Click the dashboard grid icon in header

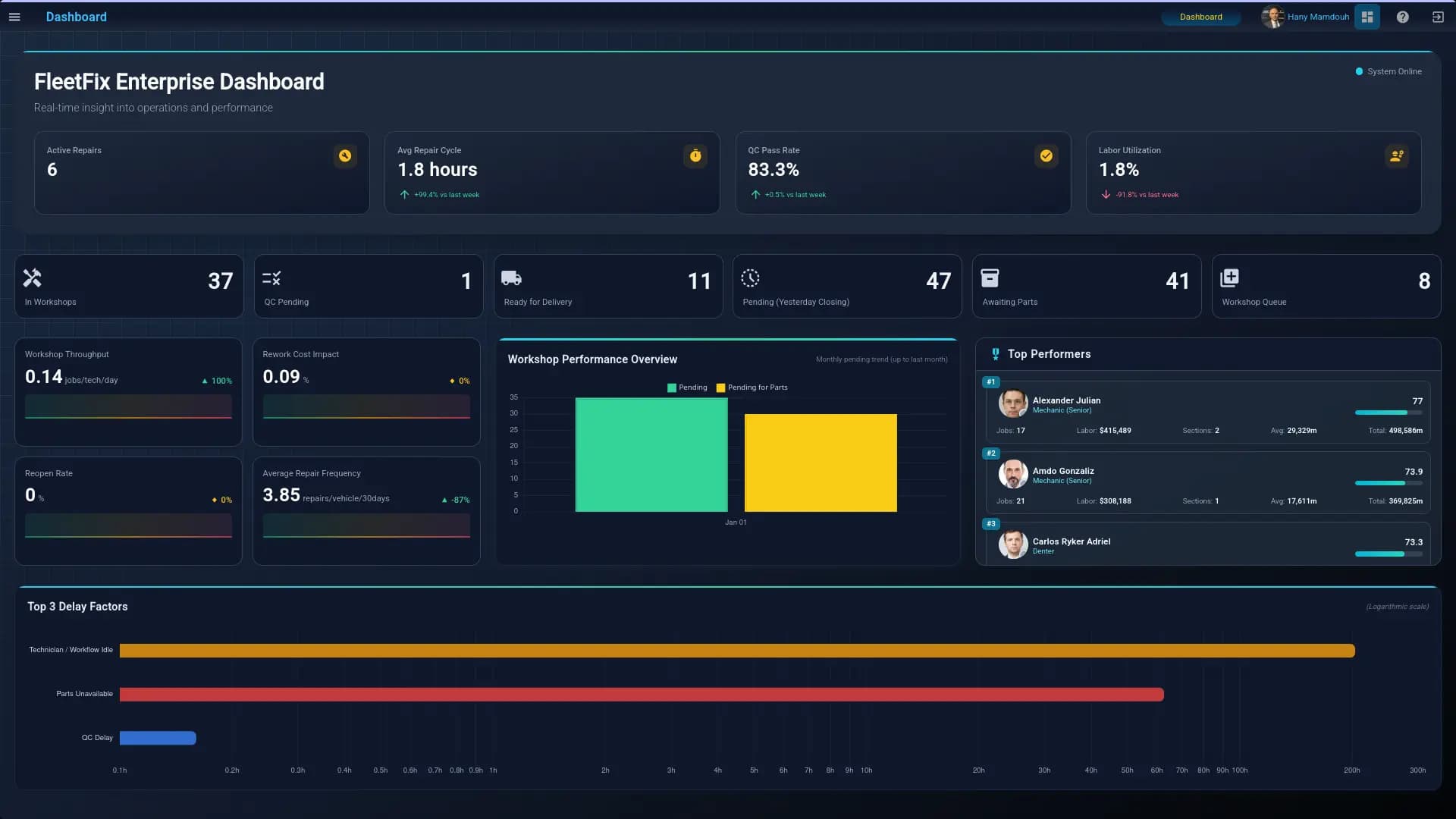coord(1367,17)
